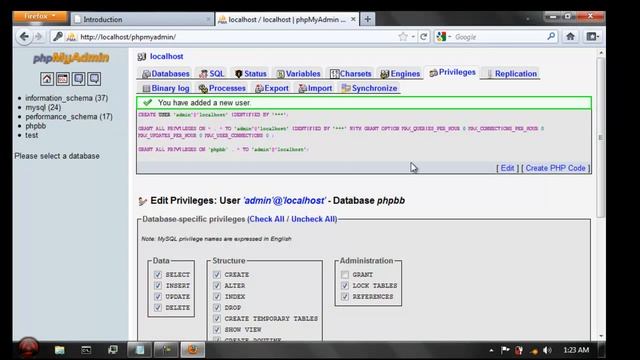Open the Processes tab

pyautogui.click(x=222, y=88)
